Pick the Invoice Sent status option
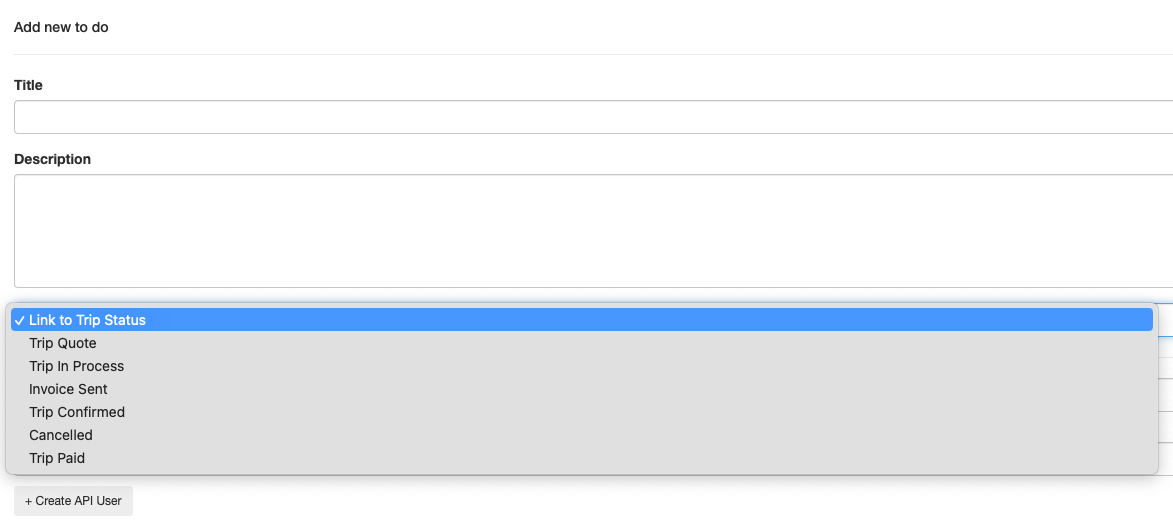 (x=68, y=389)
